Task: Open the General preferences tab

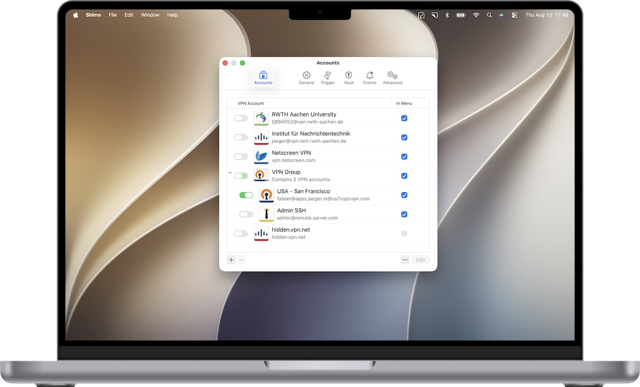Action: (306, 77)
